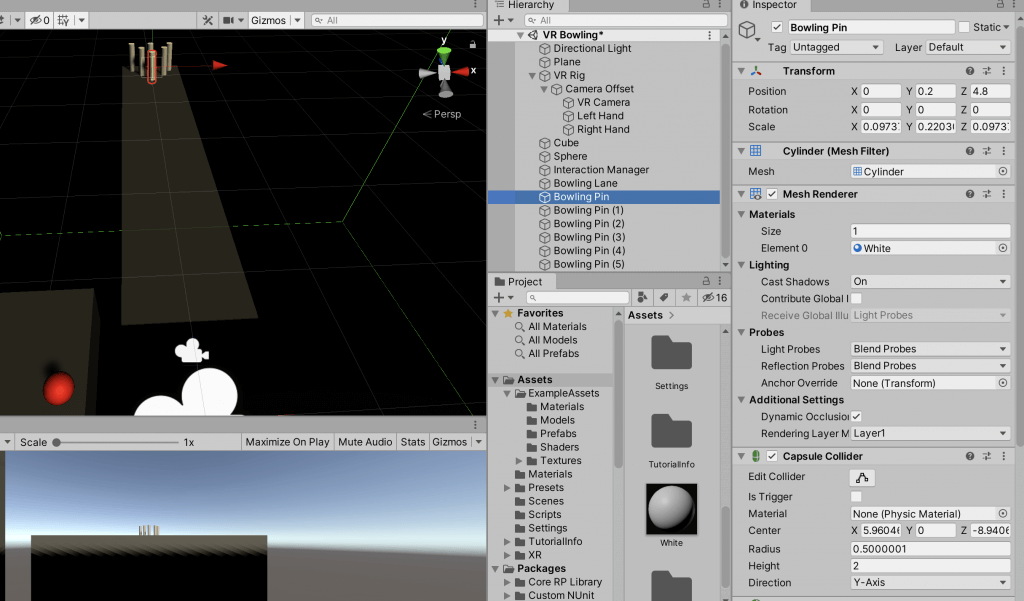Click the Maximize On Play button
1024x601 pixels.
[287, 442]
